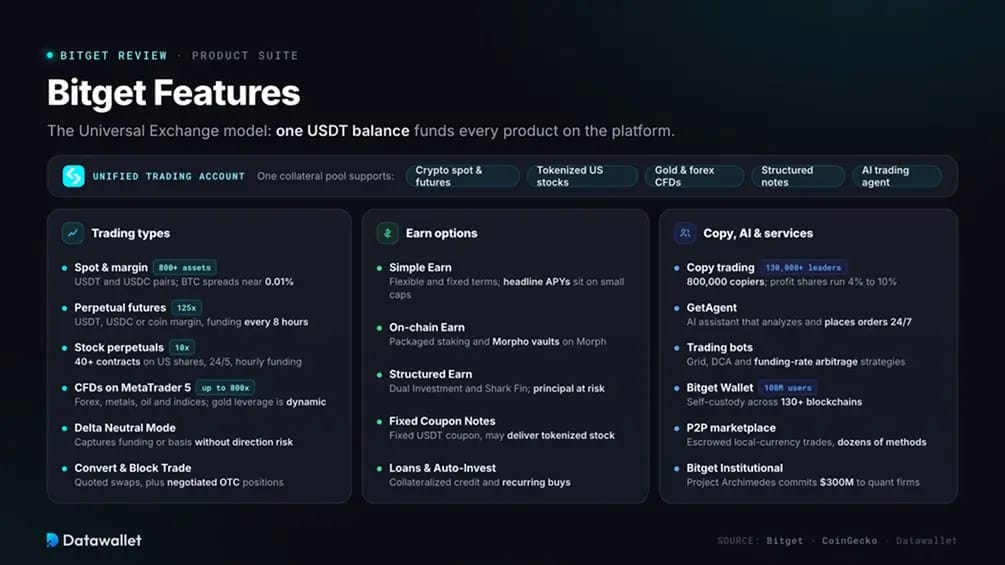Click the 100M users badge
The height and width of the screenshot is (565, 1005).
[x=788, y=388]
